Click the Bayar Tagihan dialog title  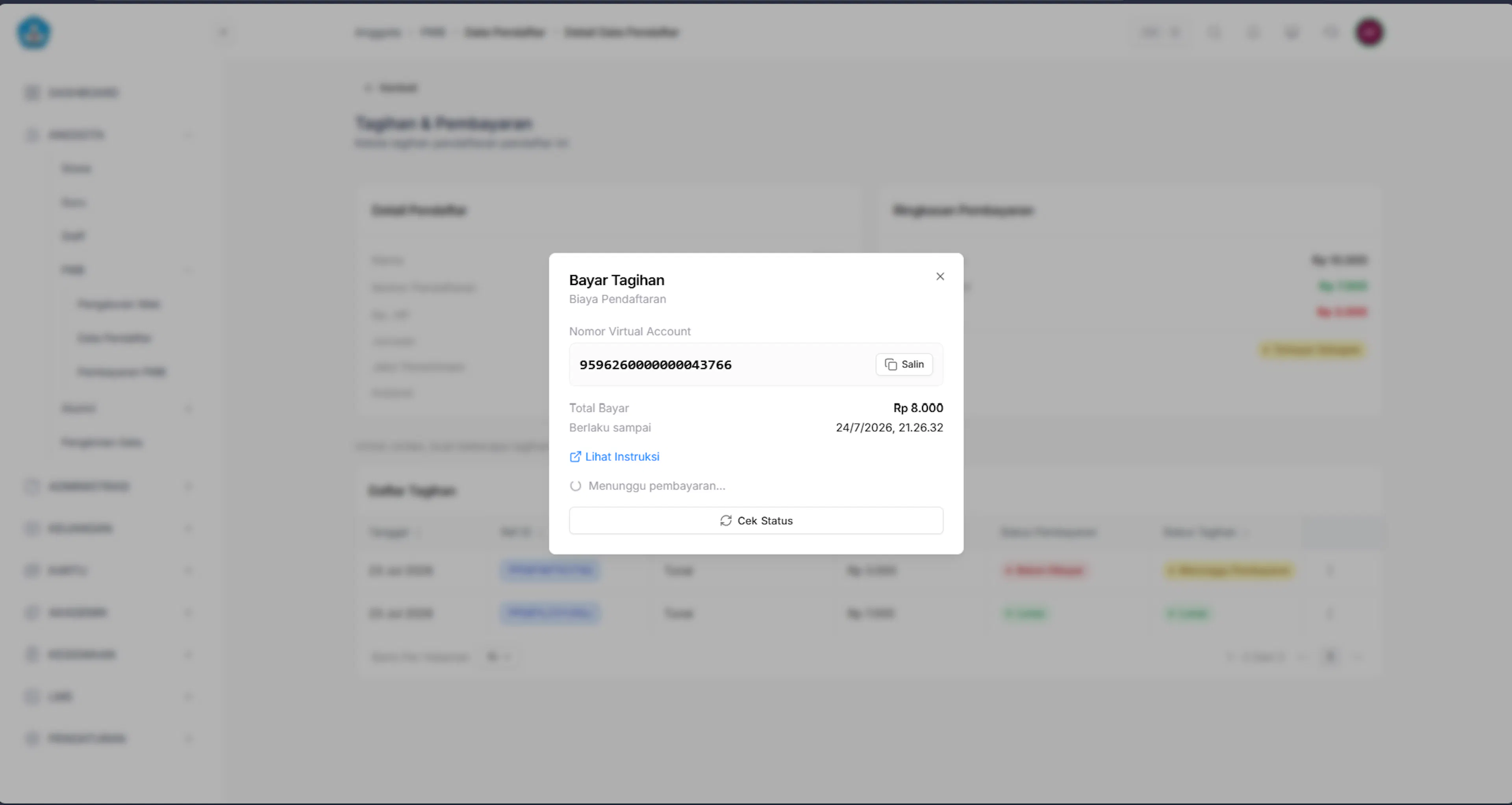pos(617,280)
